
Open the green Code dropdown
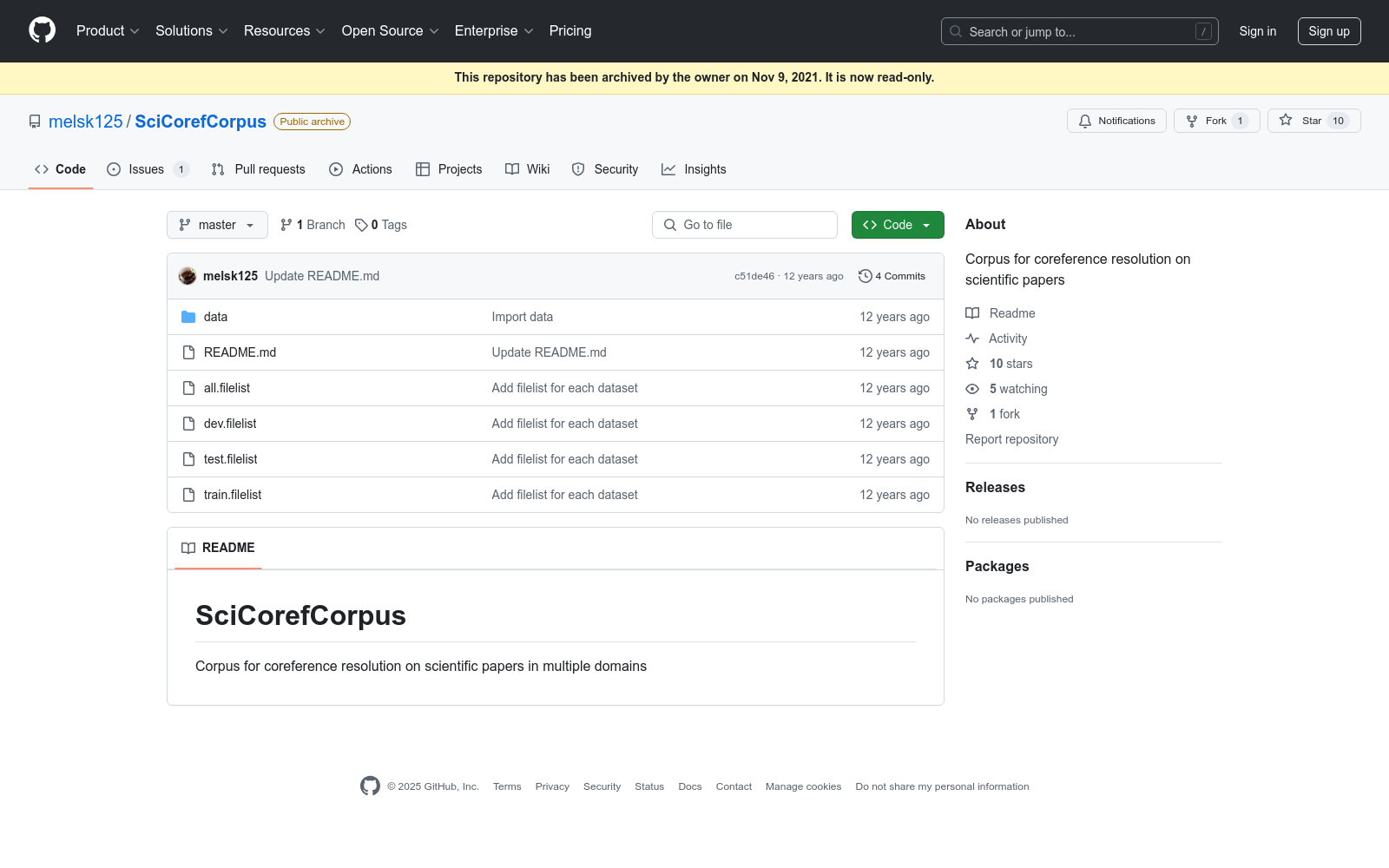pyautogui.click(x=898, y=225)
